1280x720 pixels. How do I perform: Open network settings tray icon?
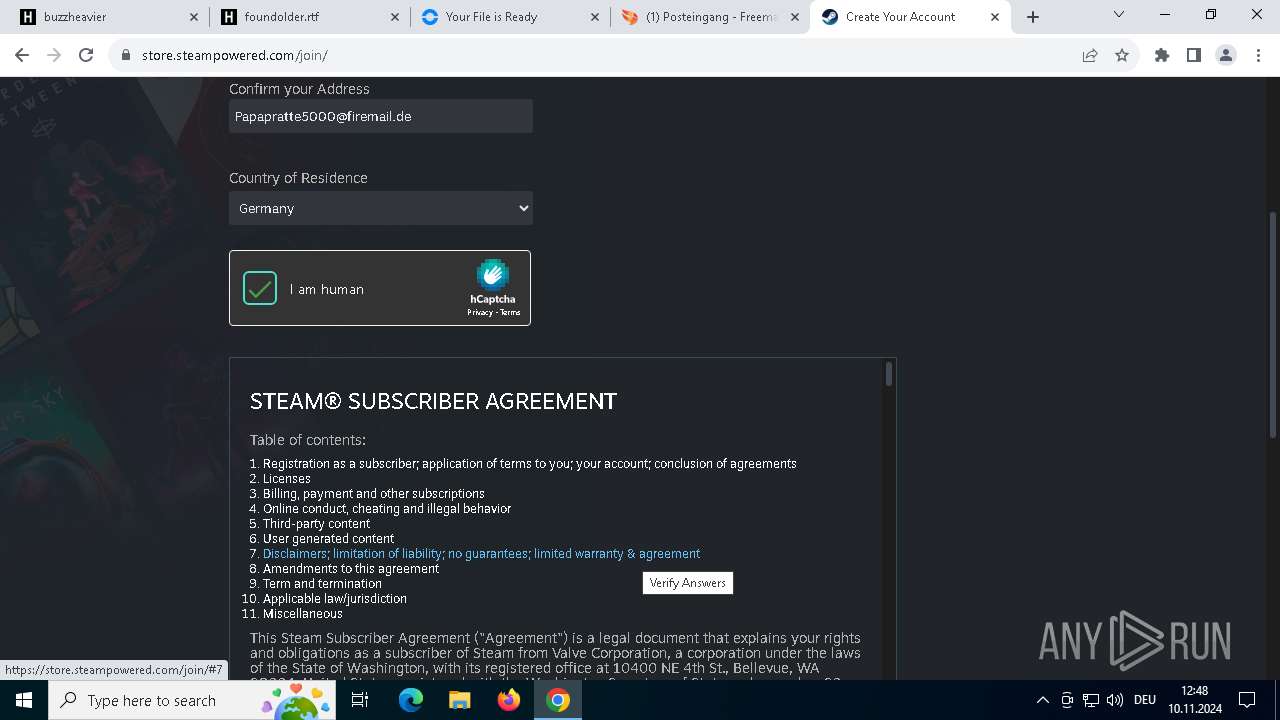point(1091,700)
